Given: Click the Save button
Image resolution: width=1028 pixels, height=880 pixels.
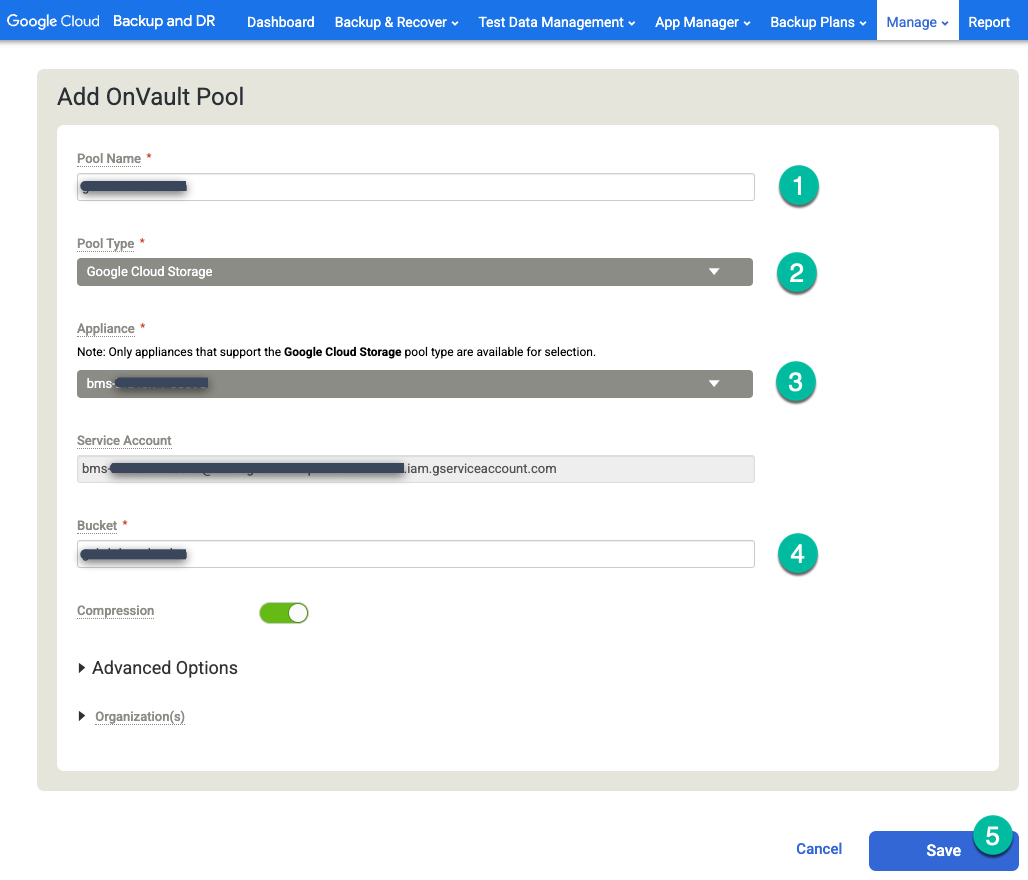Looking at the screenshot, I should (x=943, y=850).
